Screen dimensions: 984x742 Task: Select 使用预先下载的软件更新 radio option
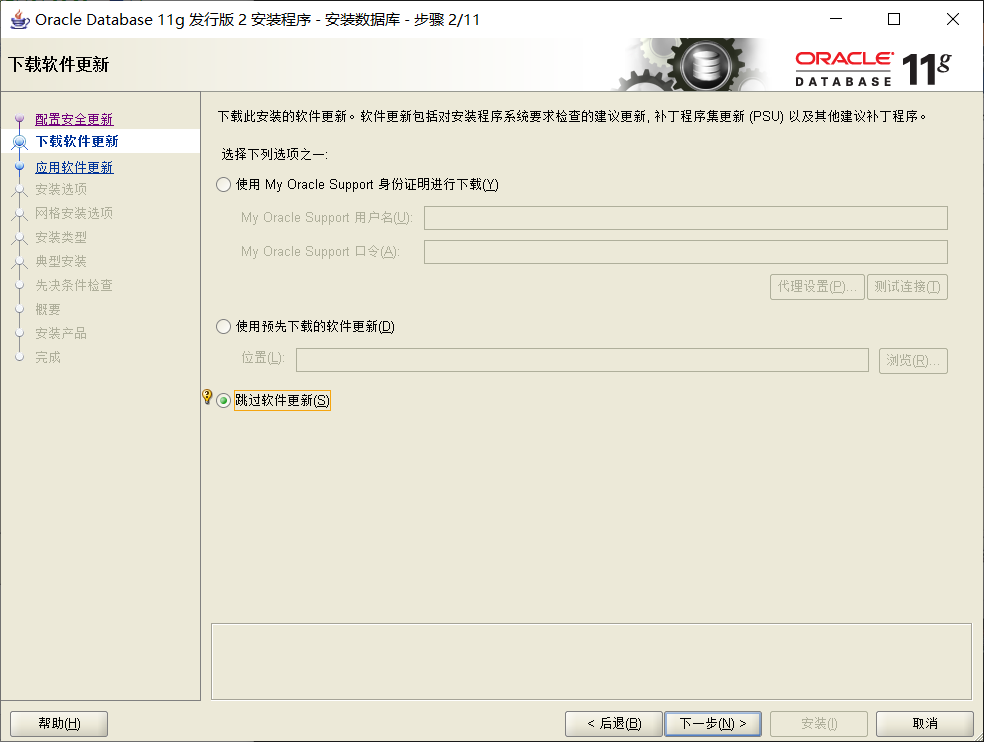223,326
